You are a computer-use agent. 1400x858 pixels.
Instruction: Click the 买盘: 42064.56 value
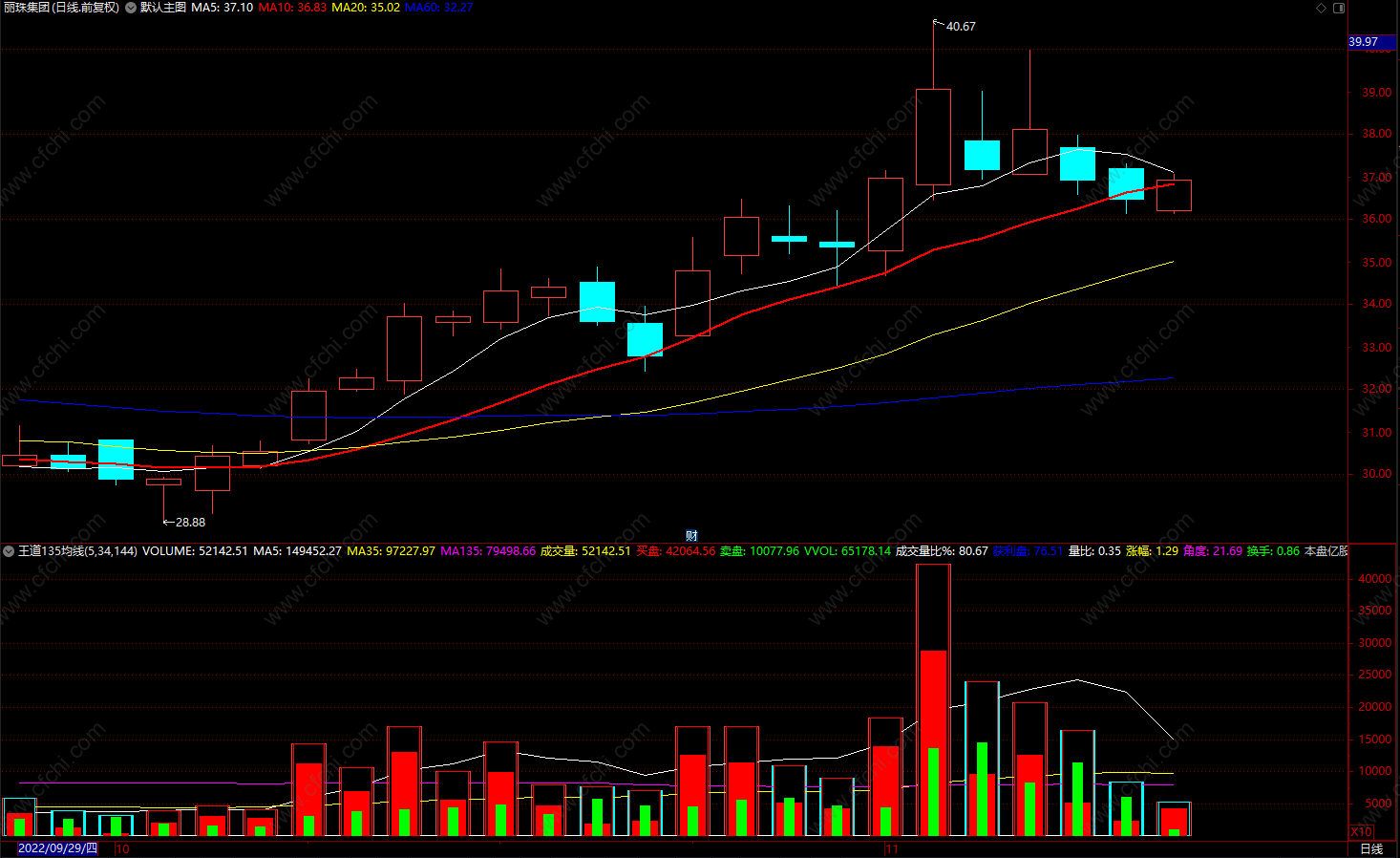(676, 551)
